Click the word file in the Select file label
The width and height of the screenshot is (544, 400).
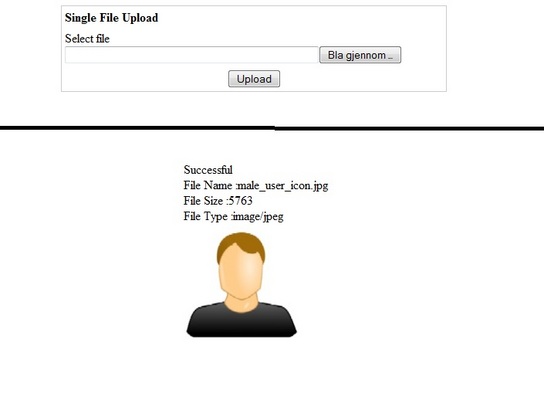[103, 39]
